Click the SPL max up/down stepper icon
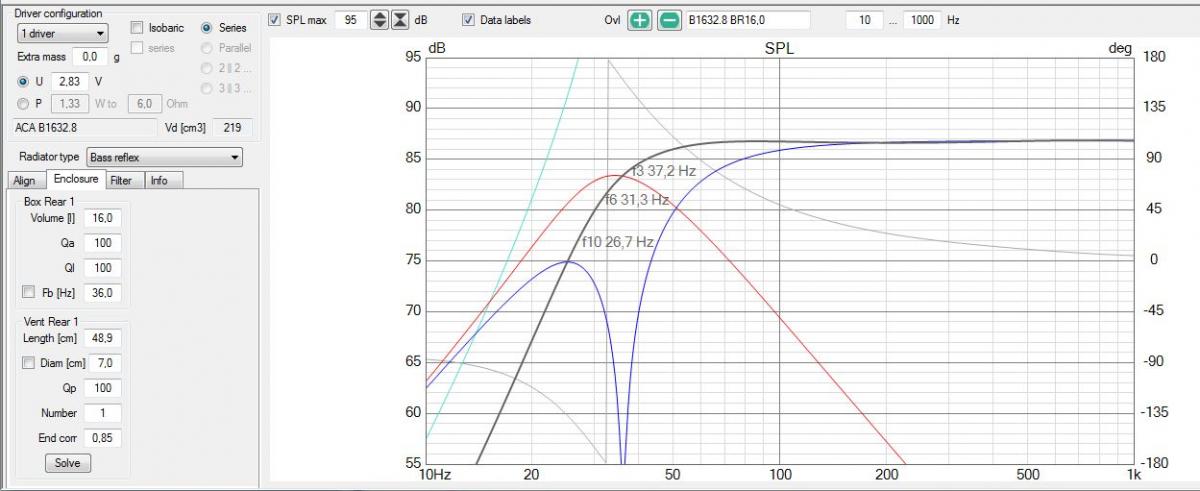Viewport: 1200px width, 491px height. coord(379,20)
